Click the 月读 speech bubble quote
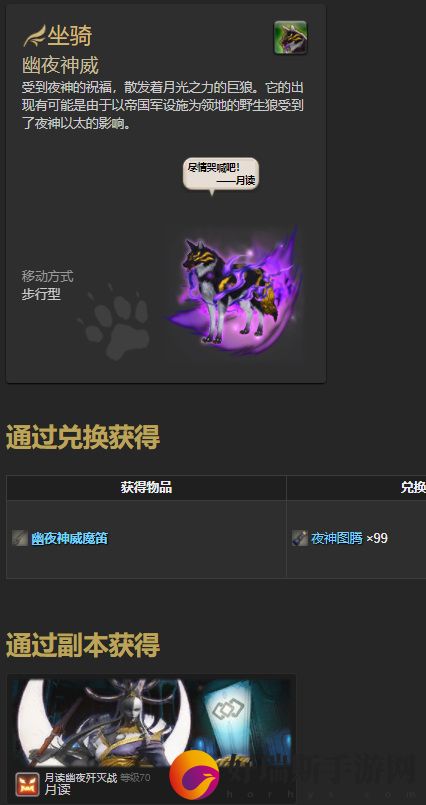 221,174
